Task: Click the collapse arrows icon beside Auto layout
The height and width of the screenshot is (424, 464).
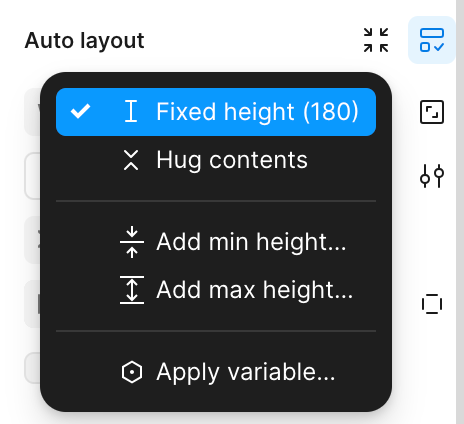Action: [x=376, y=40]
